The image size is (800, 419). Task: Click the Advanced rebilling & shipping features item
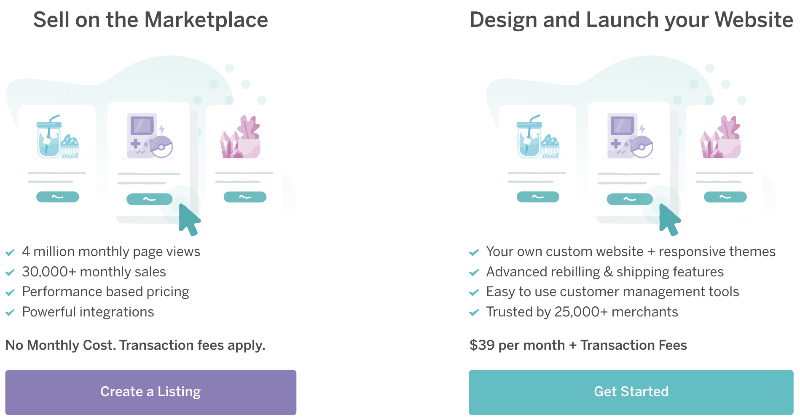coord(605,272)
